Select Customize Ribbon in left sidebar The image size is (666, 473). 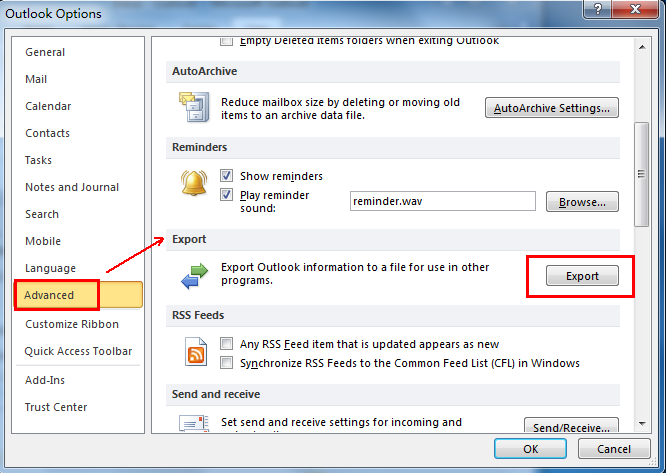coord(72,324)
